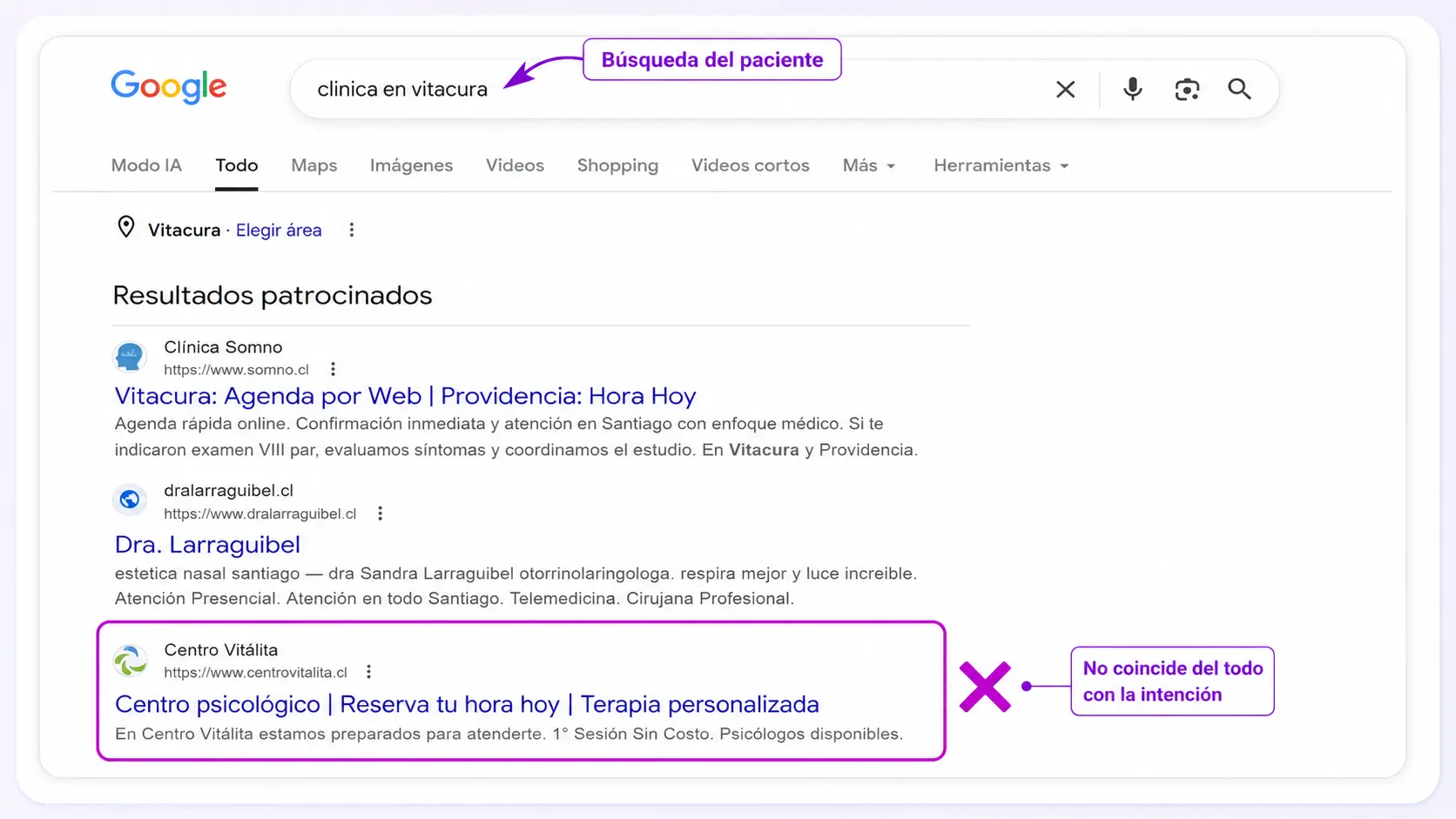1456x819 pixels.
Task: Open the Maps tab
Action: (x=314, y=165)
